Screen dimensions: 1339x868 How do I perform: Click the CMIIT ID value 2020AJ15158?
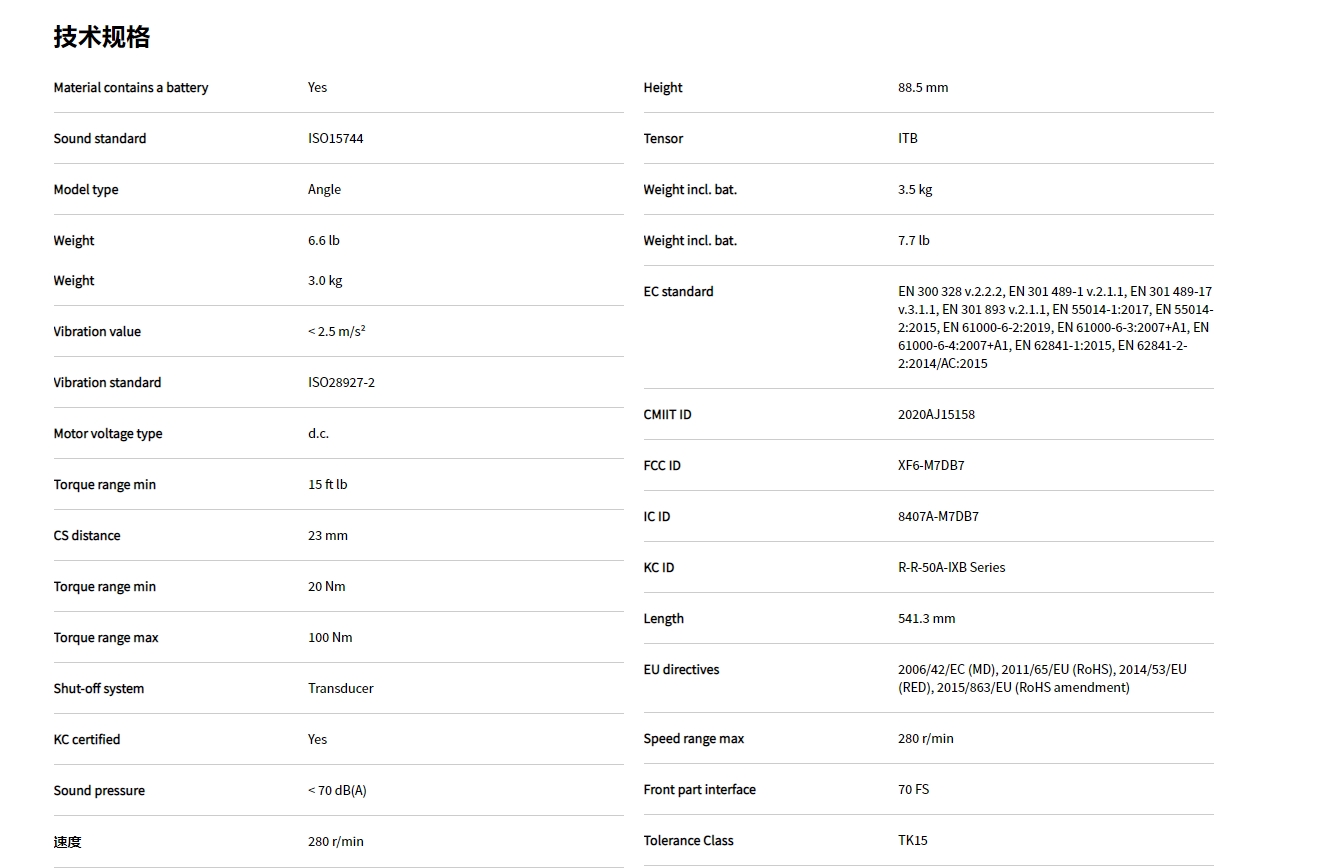(936, 415)
